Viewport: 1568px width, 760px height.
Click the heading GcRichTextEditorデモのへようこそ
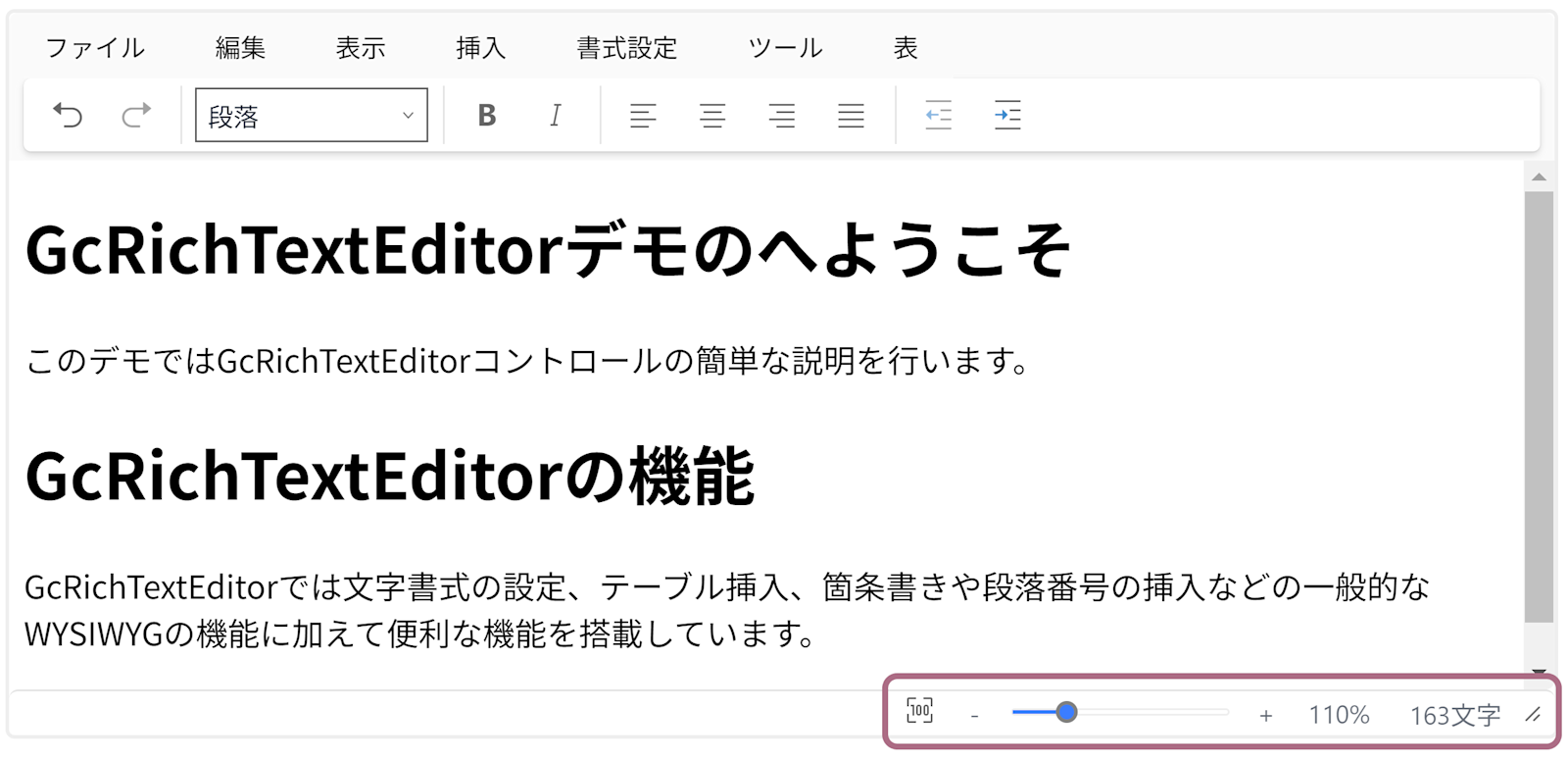(548, 250)
